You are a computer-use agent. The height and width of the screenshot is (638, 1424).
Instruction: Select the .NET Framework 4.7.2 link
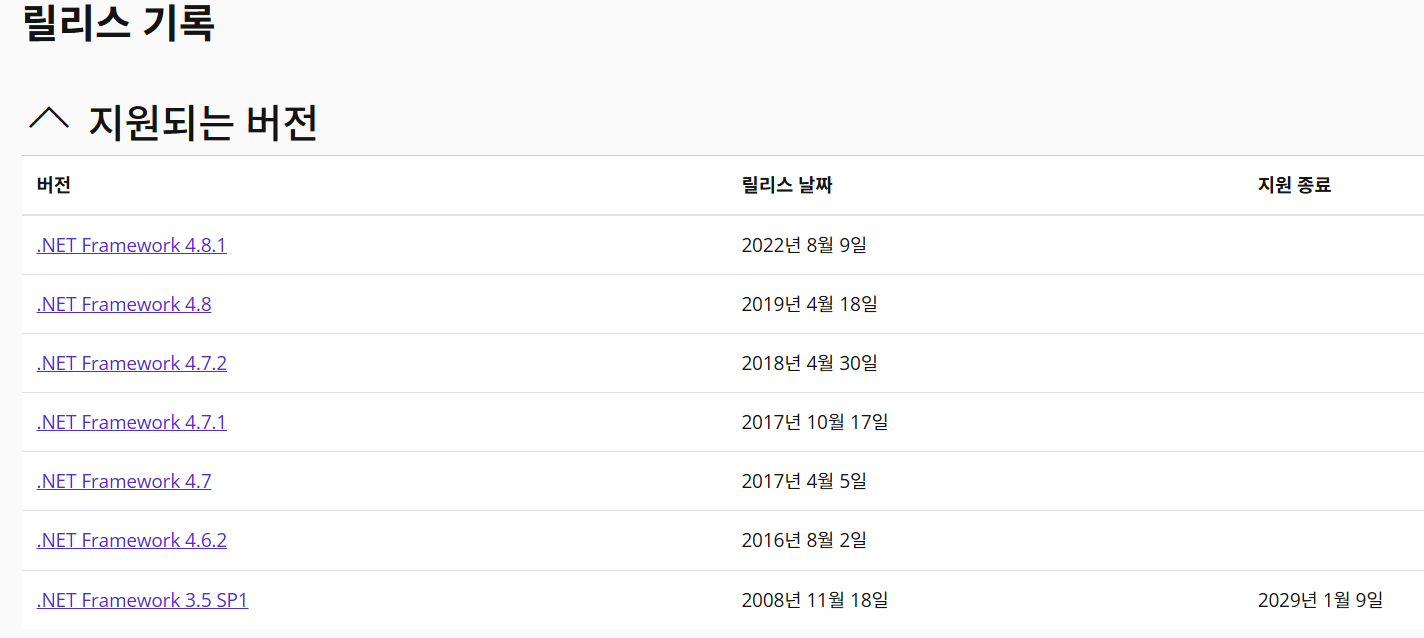click(x=131, y=362)
